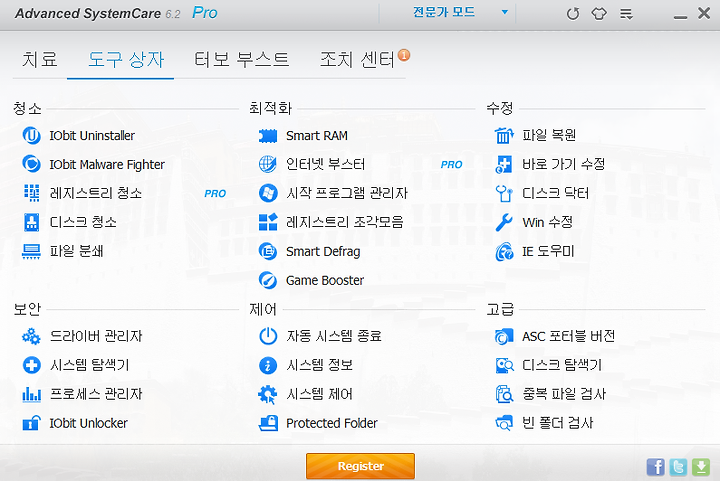The height and width of the screenshot is (481, 720).
Task: Click the 조치 센터 notification badge
Action: [x=404, y=55]
